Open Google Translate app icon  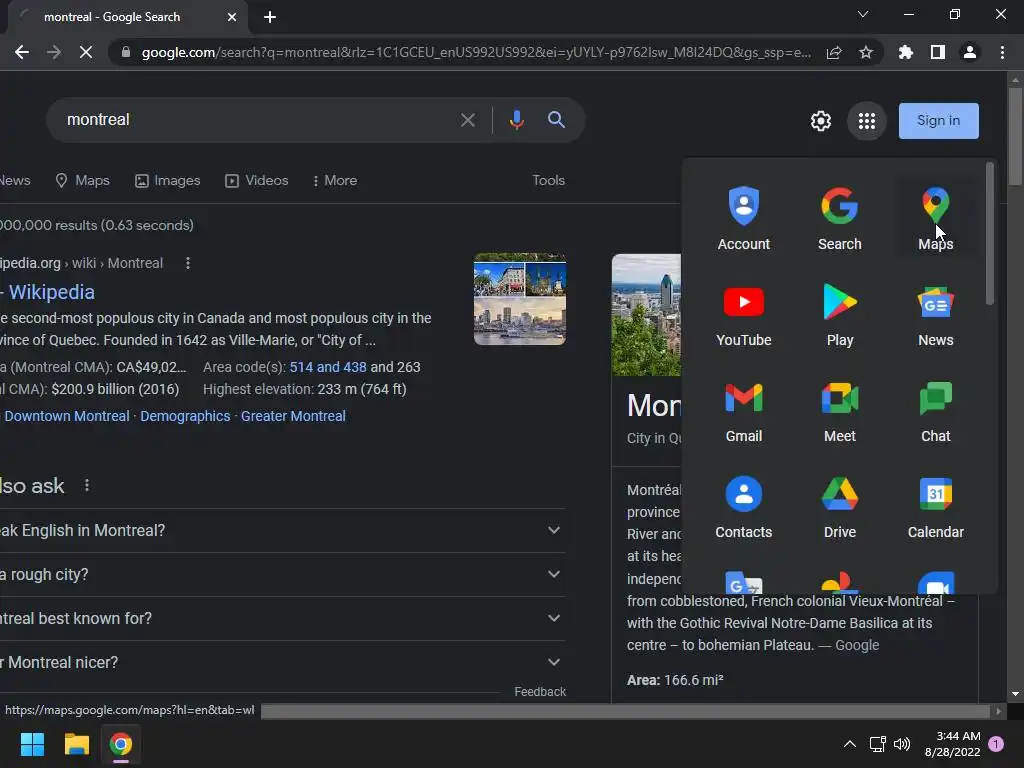click(744, 582)
